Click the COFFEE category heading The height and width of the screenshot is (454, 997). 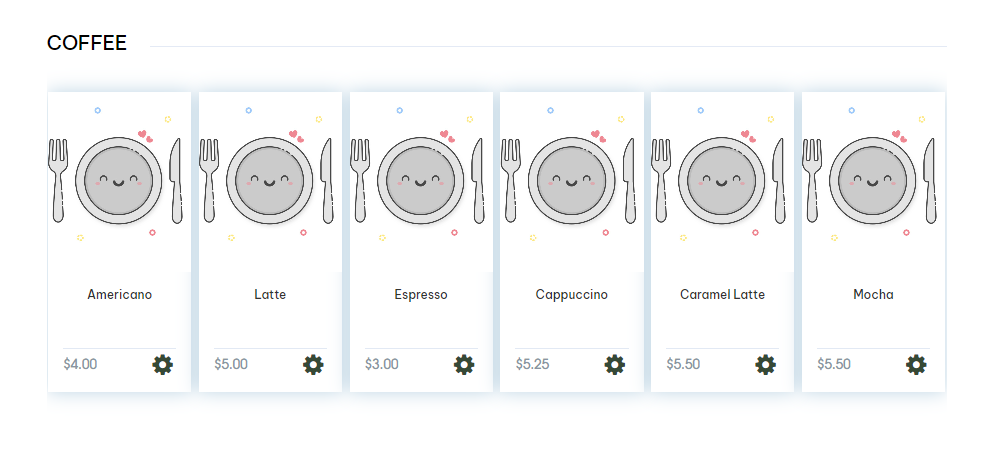[x=87, y=43]
